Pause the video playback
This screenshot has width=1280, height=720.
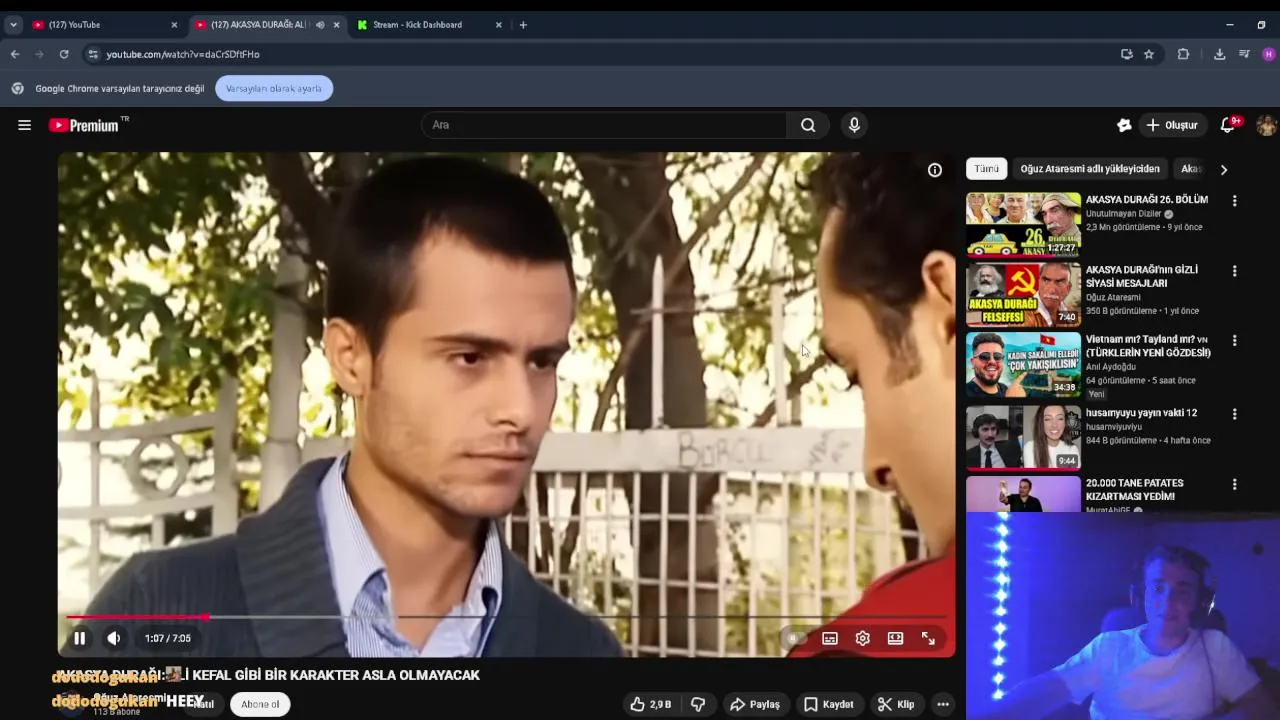tap(79, 638)
